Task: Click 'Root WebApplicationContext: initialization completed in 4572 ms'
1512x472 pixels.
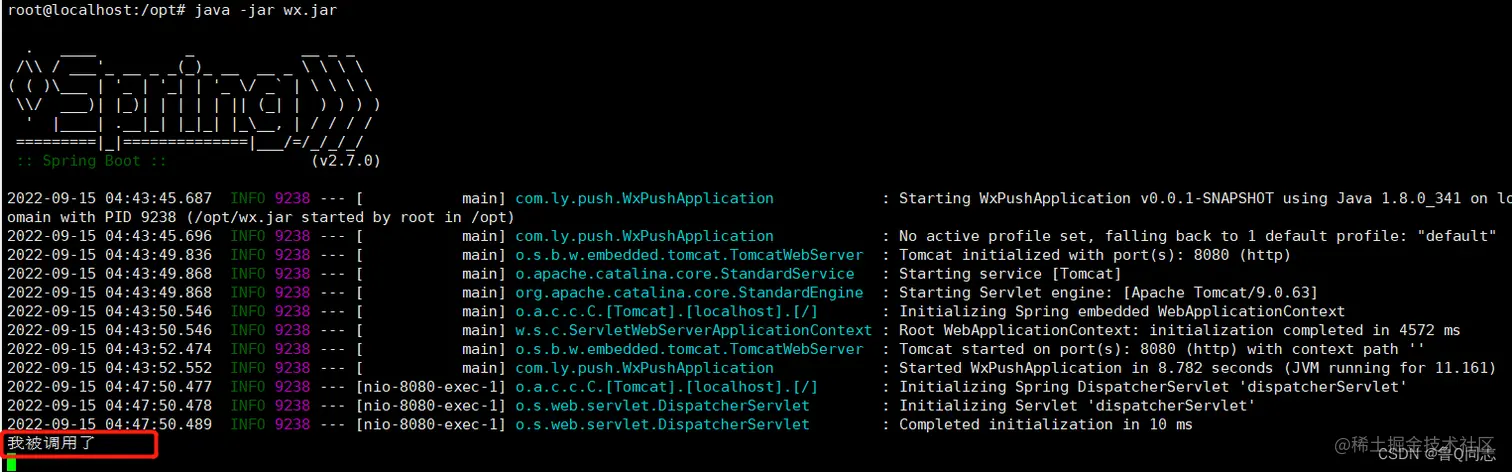Action: coord(1179,330)
